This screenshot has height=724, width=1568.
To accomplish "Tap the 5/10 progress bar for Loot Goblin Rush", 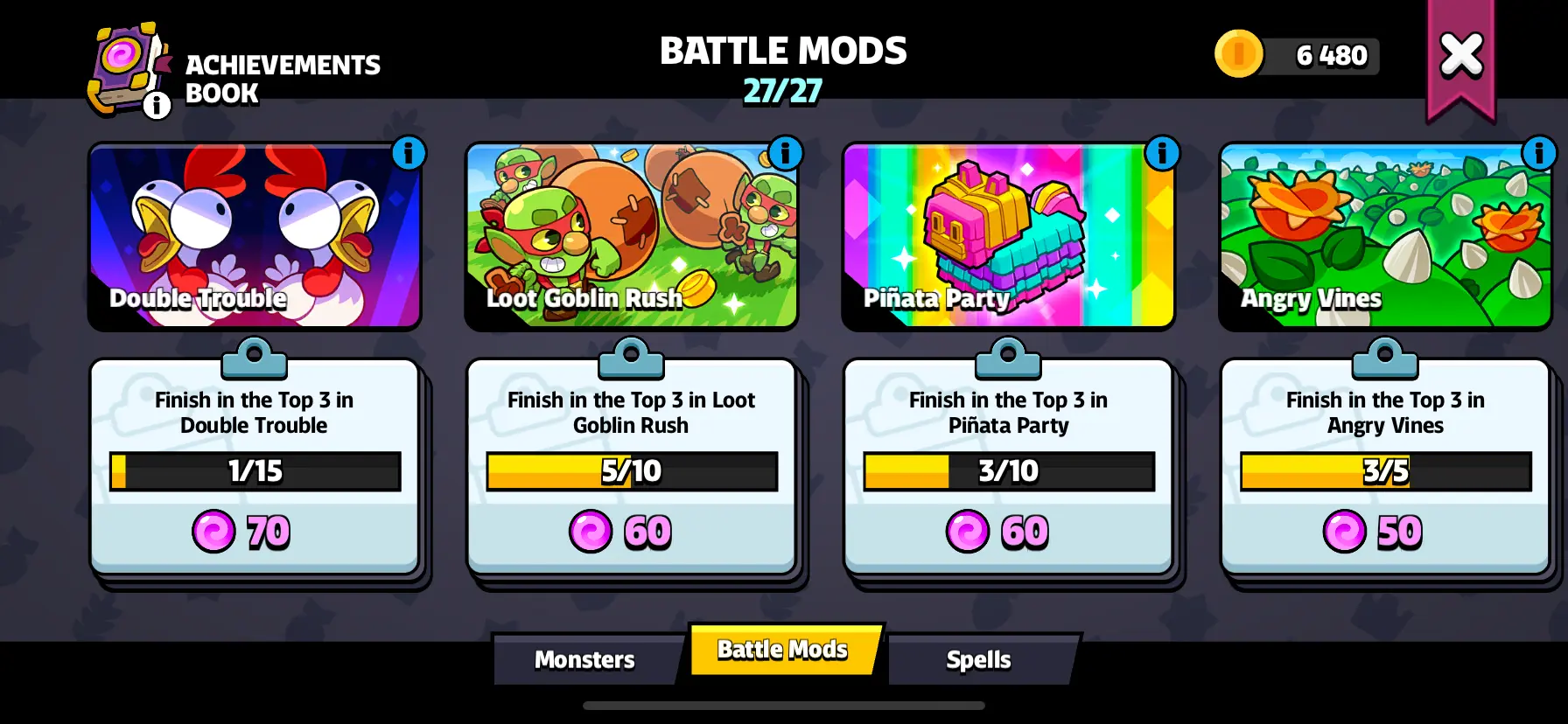I will [x=632, y=471].
